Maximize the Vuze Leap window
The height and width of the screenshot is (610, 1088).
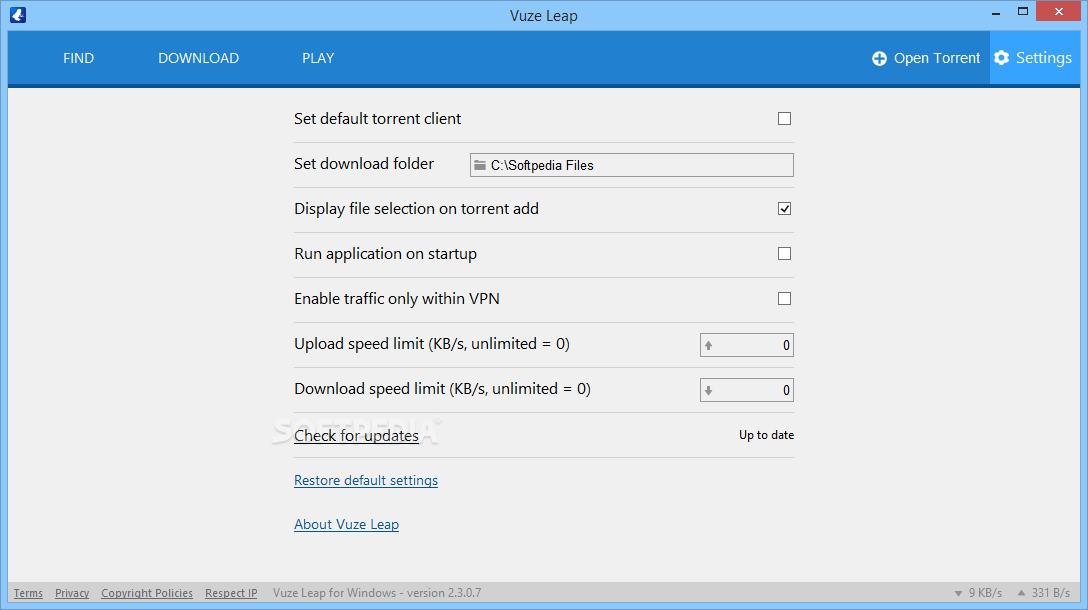[x=1023, y=11]
